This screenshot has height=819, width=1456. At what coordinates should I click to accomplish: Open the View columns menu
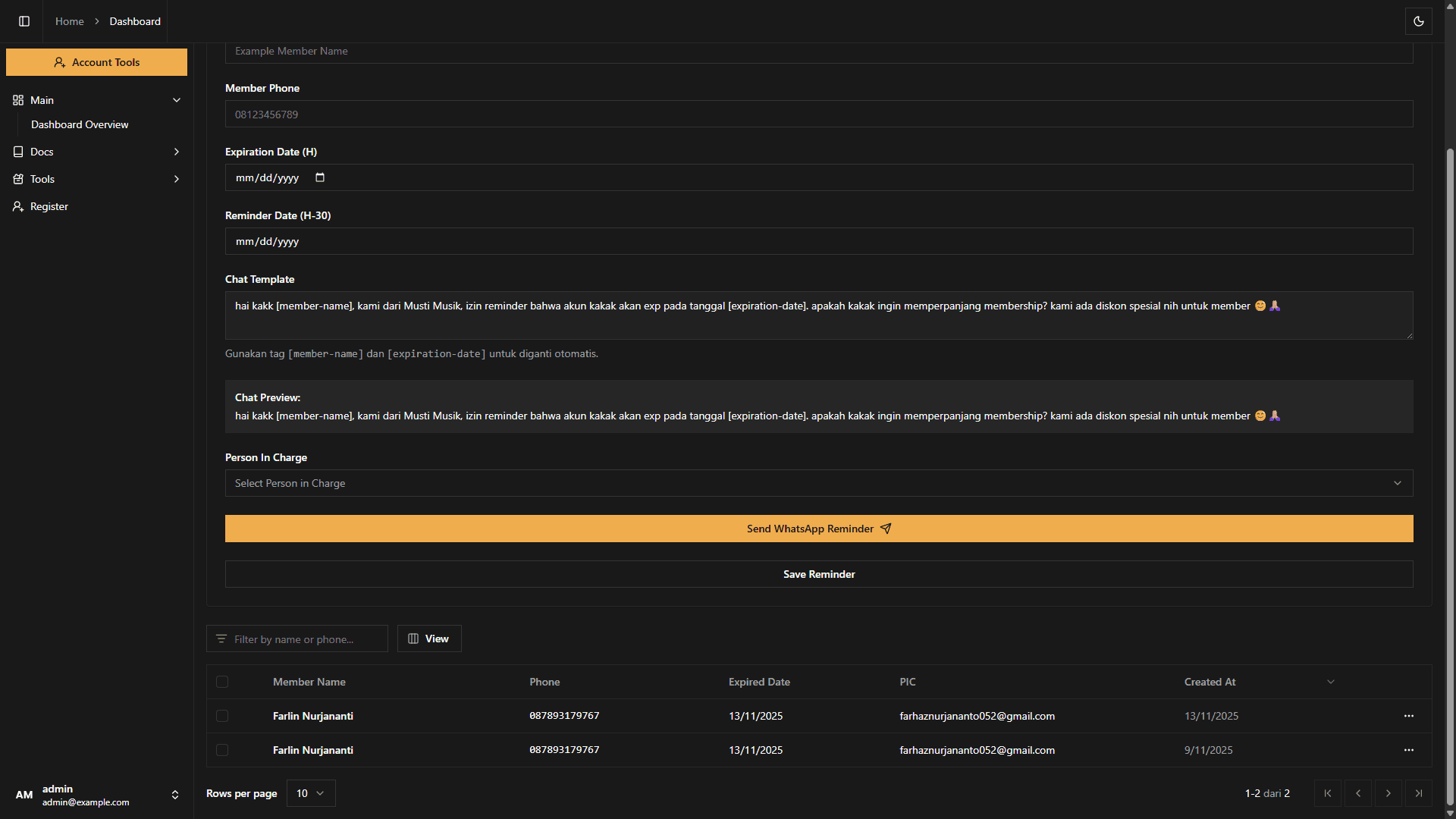(x=429, y=639)
